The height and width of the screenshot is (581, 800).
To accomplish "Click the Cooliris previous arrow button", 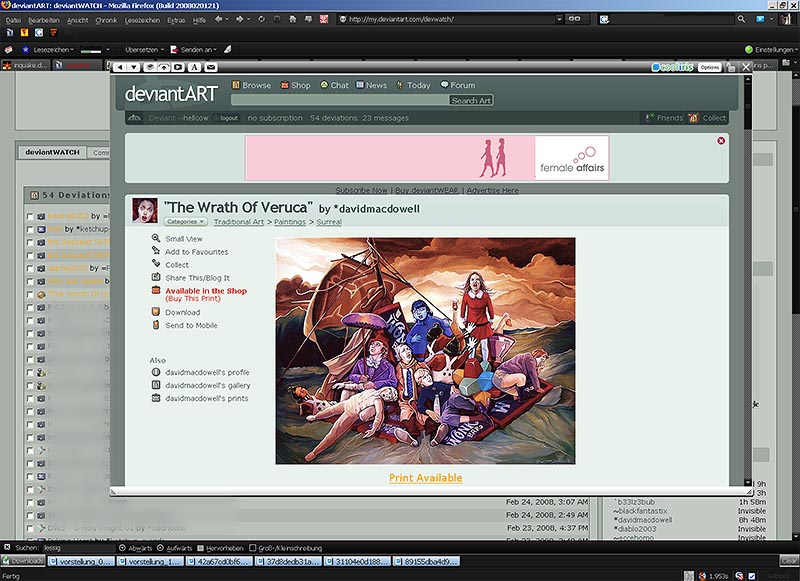I will (x=119, y=67).
